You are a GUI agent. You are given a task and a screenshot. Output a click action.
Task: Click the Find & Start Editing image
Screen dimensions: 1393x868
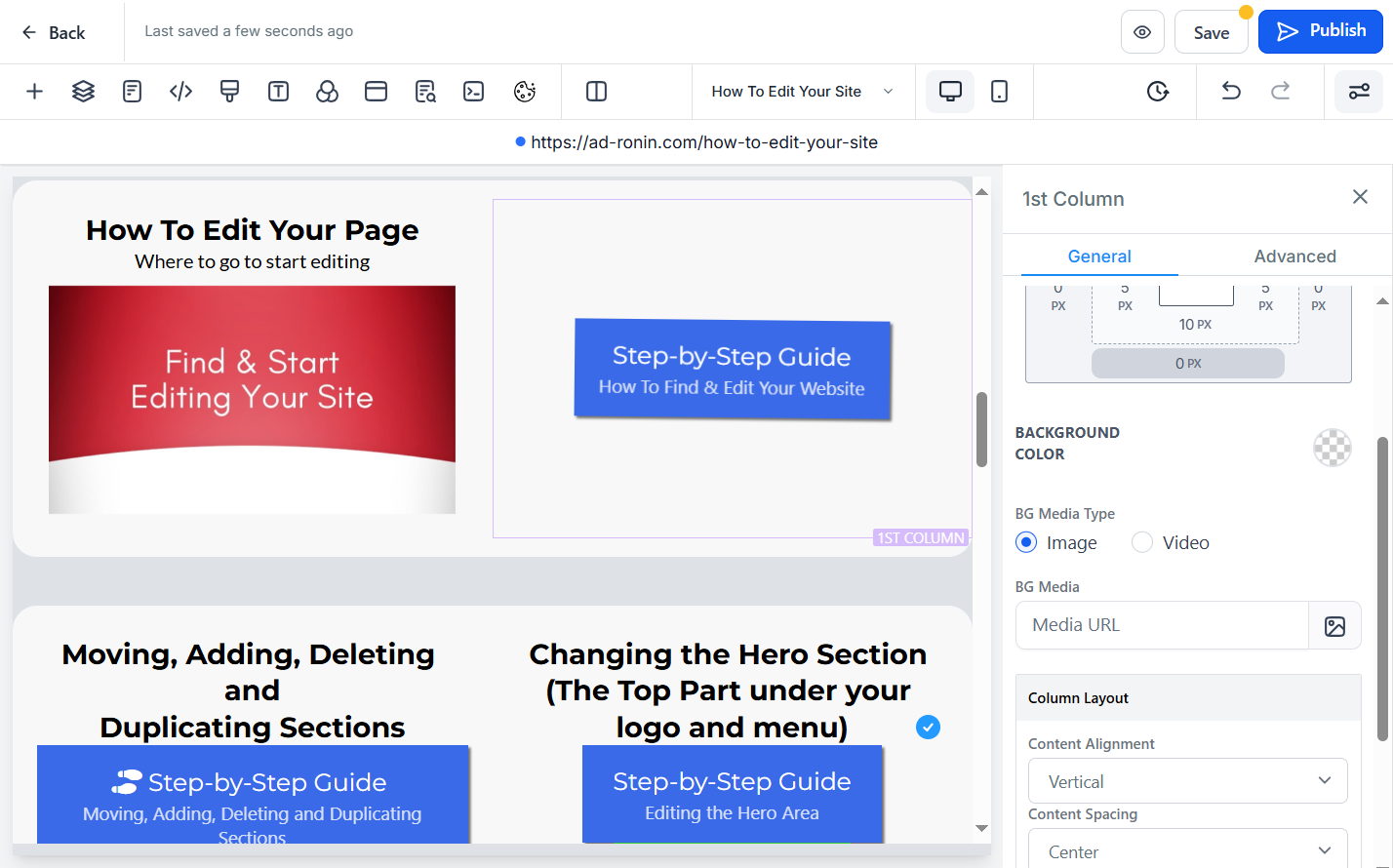tap(252, 400)
